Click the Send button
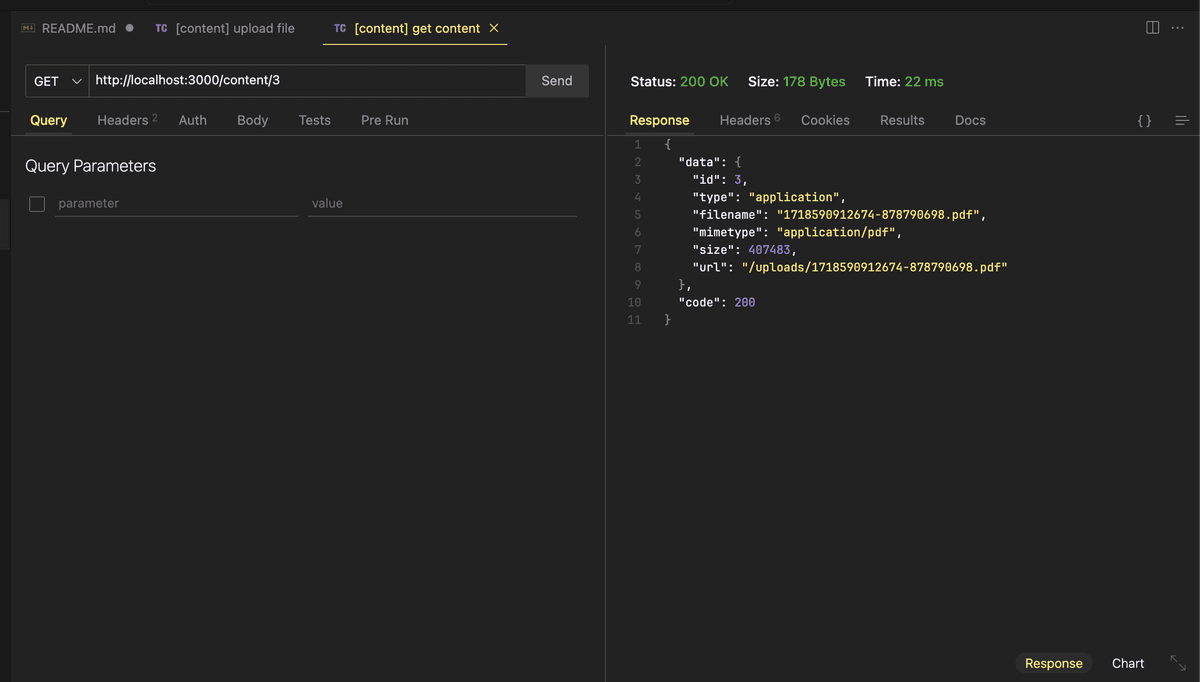 click(x=557, y=81)
